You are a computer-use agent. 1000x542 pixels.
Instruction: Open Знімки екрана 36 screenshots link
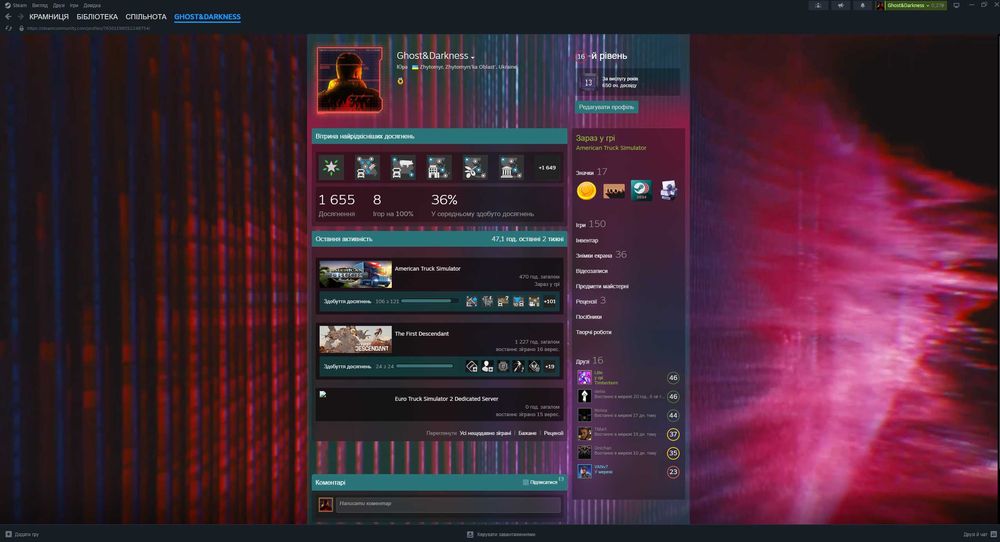point(601,255)
